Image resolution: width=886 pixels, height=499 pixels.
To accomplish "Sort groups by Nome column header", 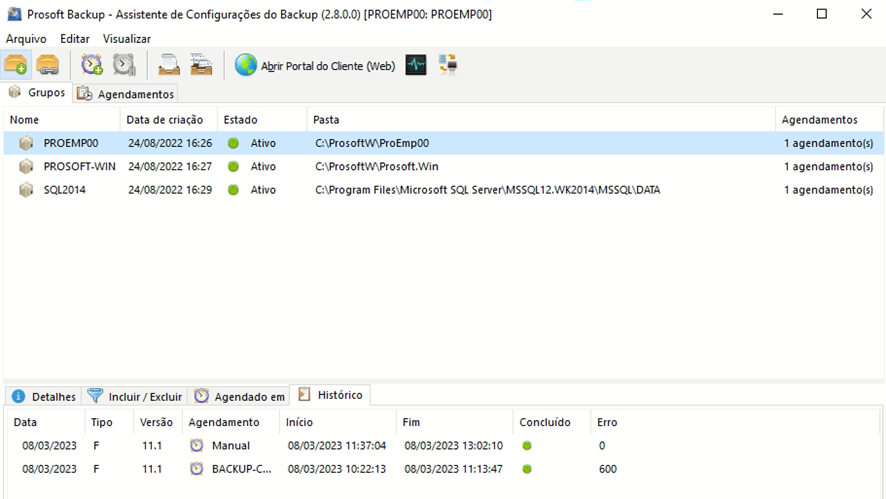I will click(62, 120).
